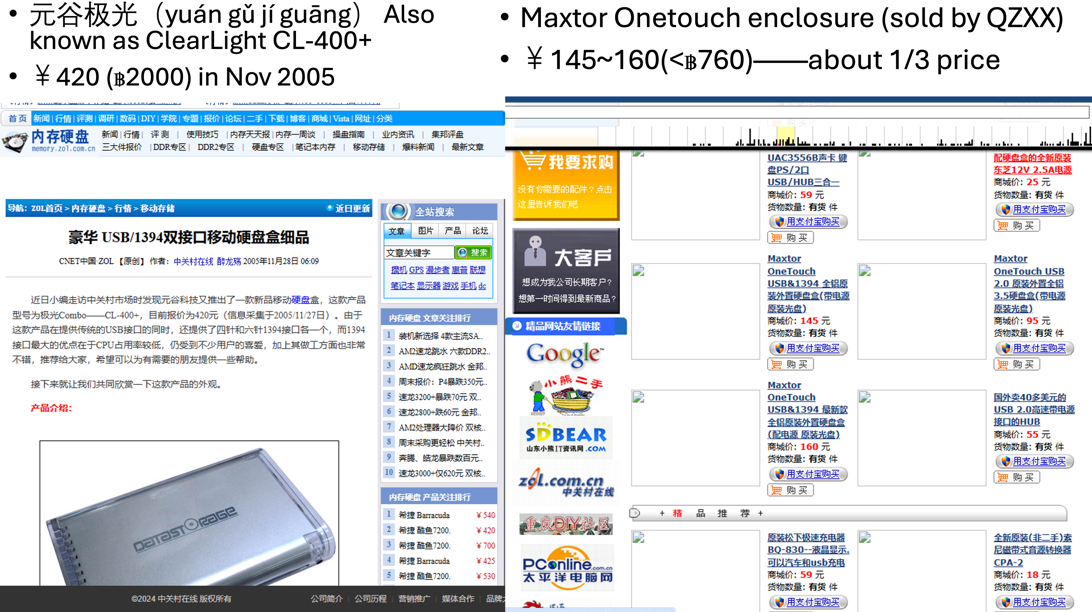Open the zol.com.cn 中关村在线 sidebar logo

565,483
